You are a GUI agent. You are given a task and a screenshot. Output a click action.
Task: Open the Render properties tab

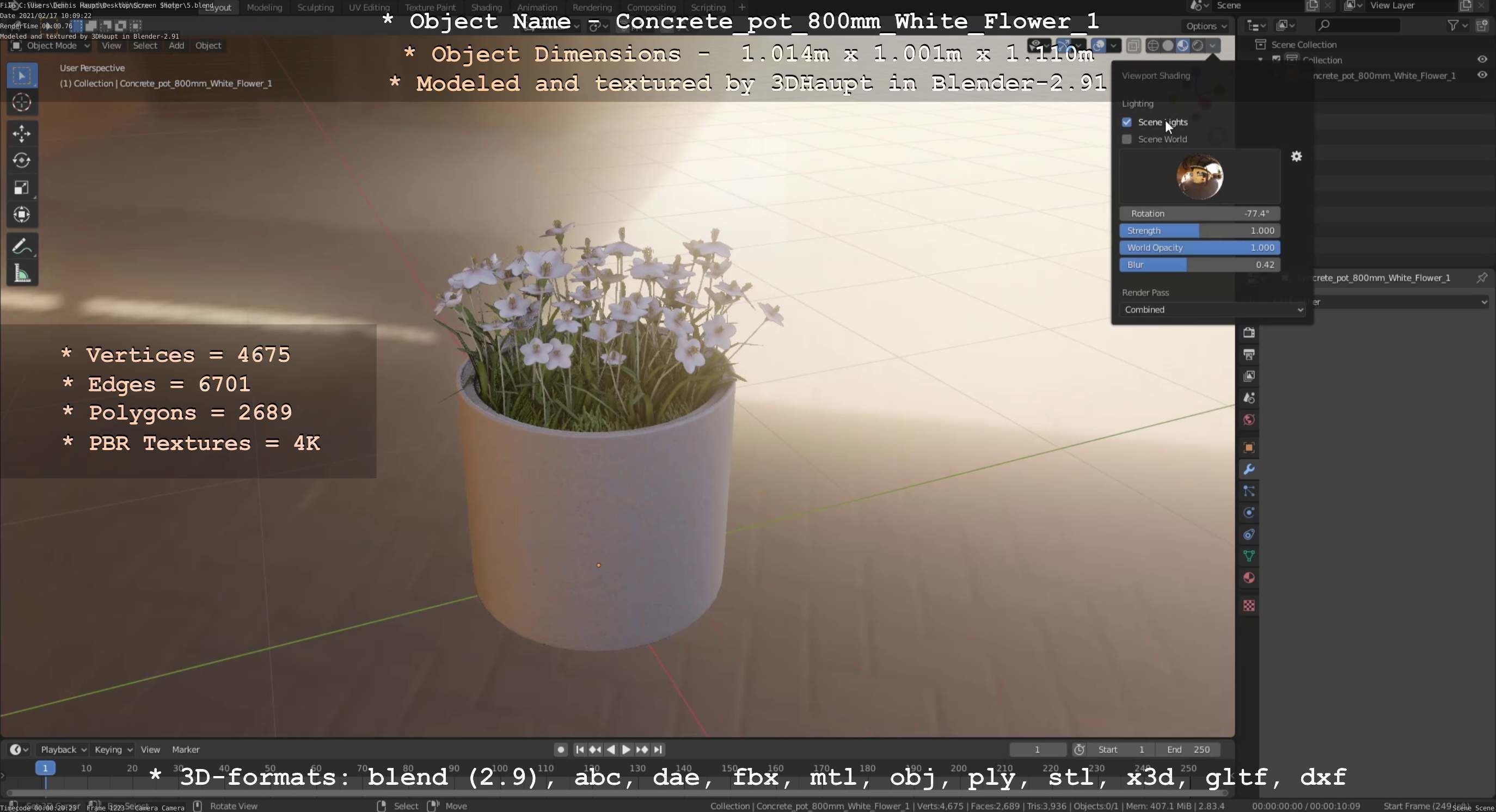coord(1249,333)
